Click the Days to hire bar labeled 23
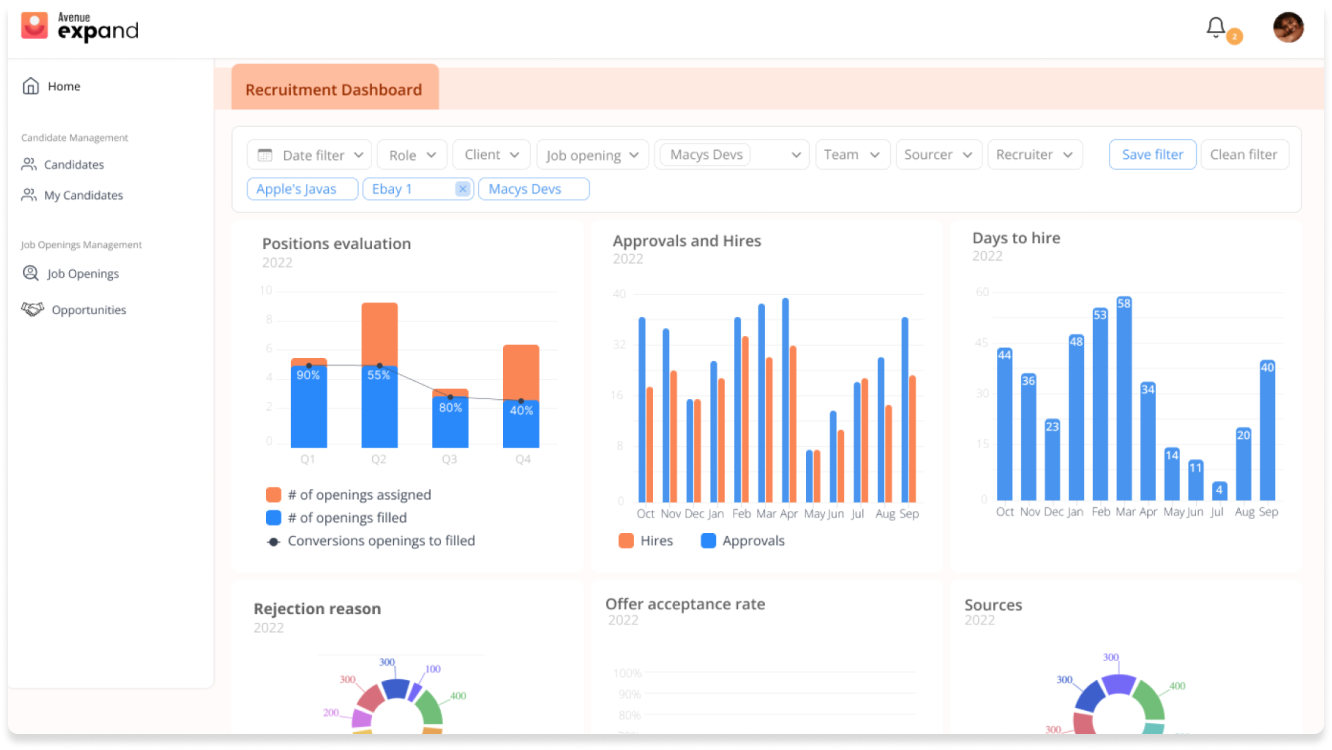 pyautogui.click(x=1052, y=459)
